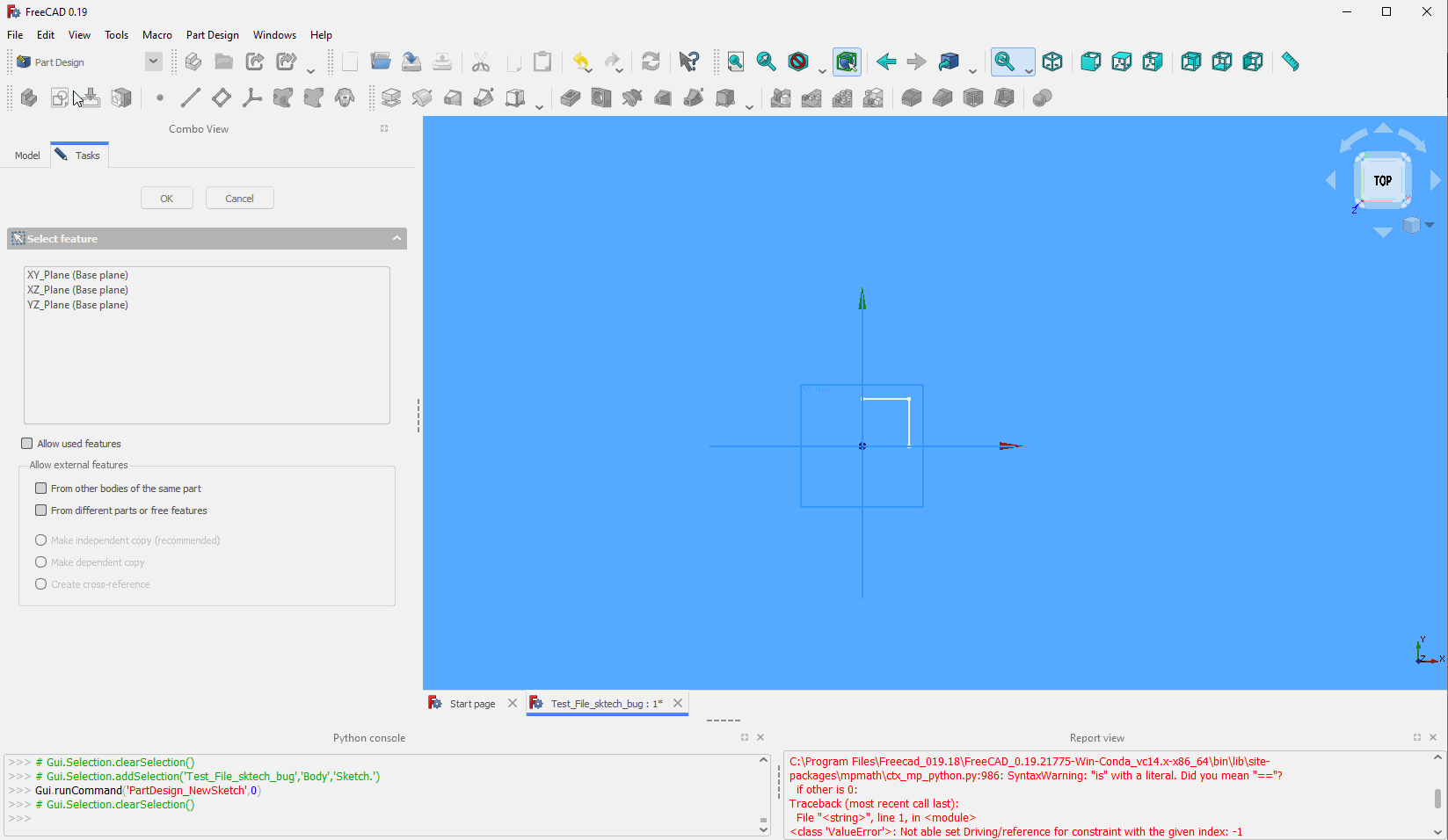
Task: Switch to isometric view cube icon
Action: [x=1052, y=62]
